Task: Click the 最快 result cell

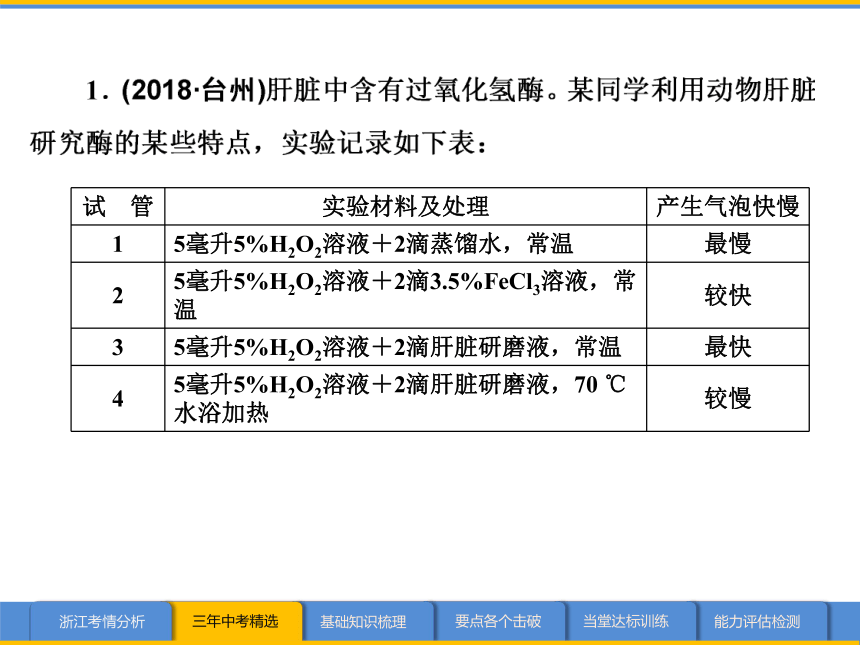Action: pyautogui.click(x=728, y=347)
